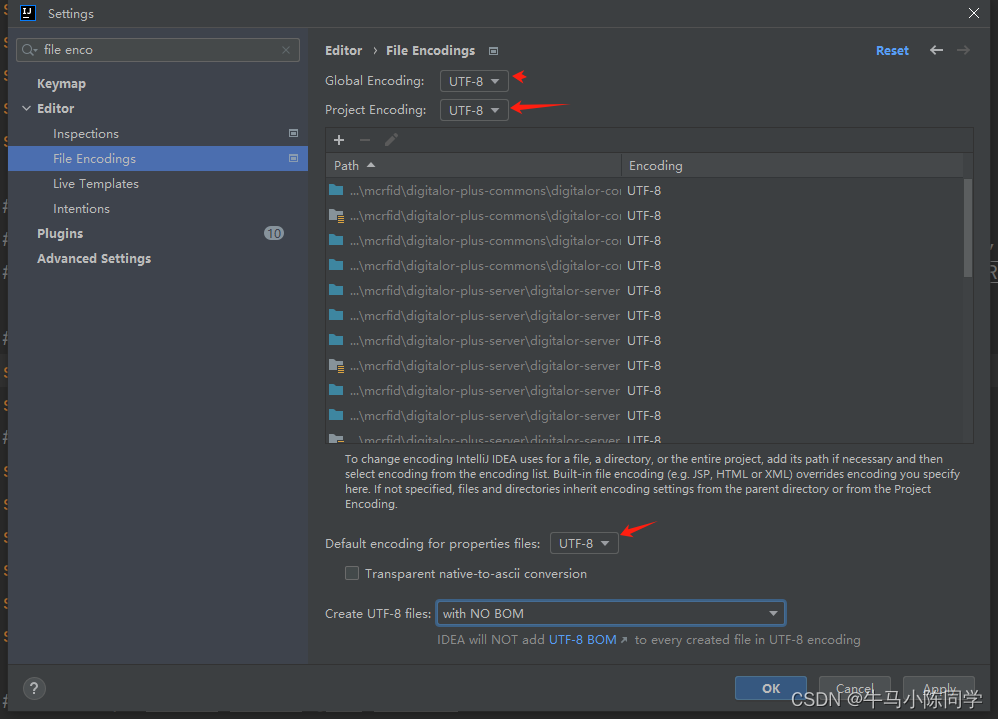Screen dimensions: 998x719
Task: Go to the Plugins settings page
Action: tap(60, 233)
